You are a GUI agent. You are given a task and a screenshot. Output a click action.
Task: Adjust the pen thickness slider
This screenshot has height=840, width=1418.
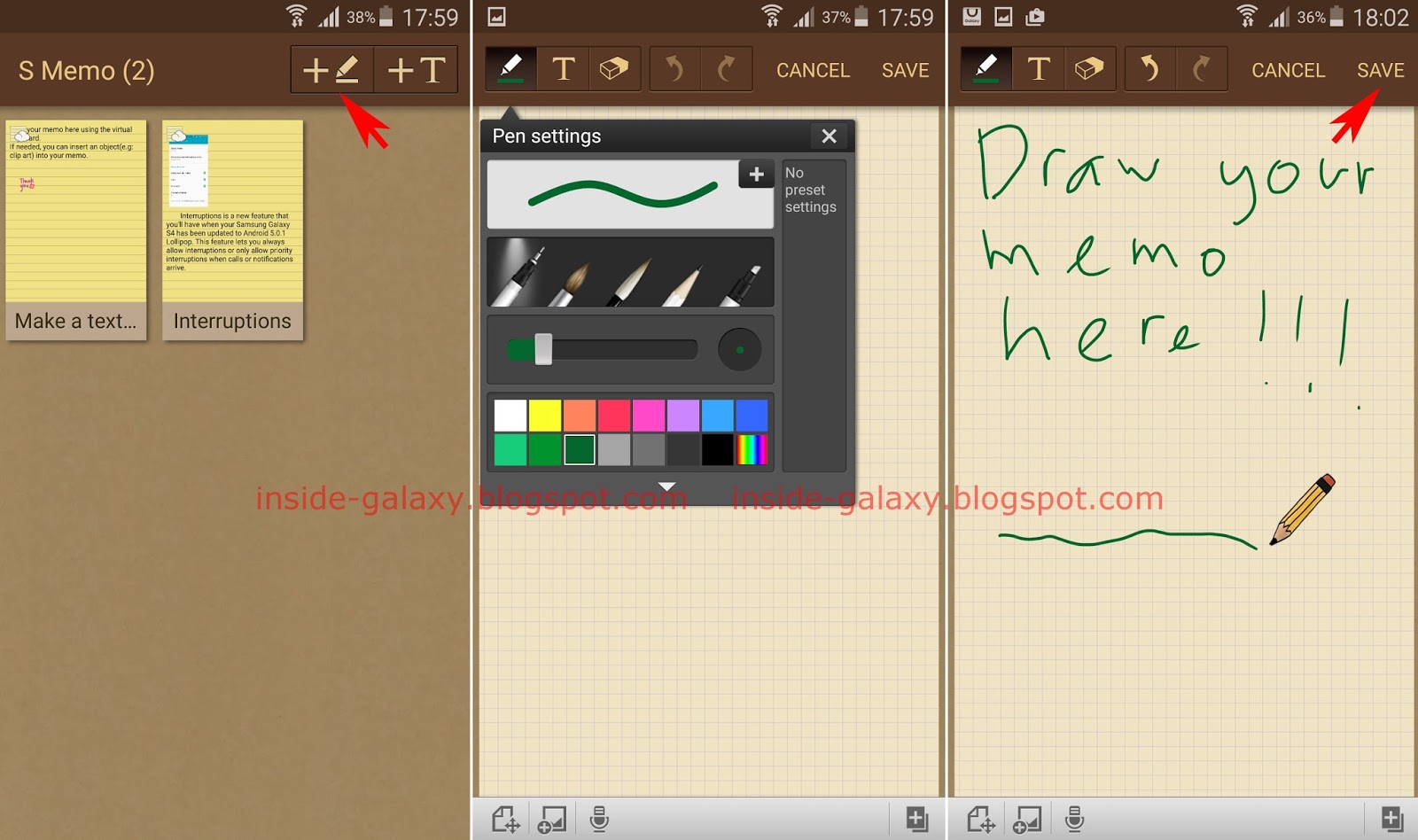(542, 349)
